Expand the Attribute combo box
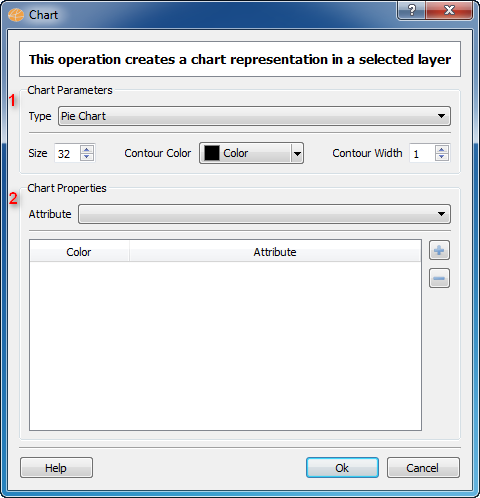 (x=264, y=214)
